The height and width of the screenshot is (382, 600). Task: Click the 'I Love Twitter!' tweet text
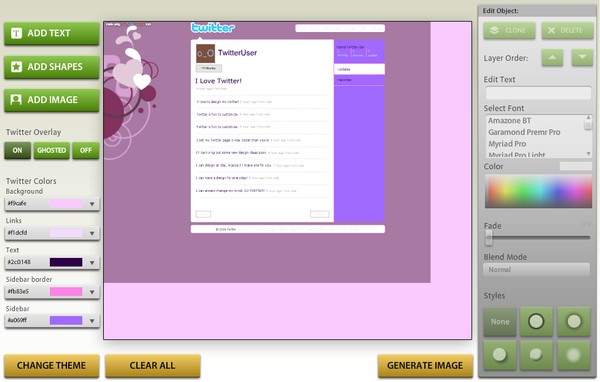218,81
